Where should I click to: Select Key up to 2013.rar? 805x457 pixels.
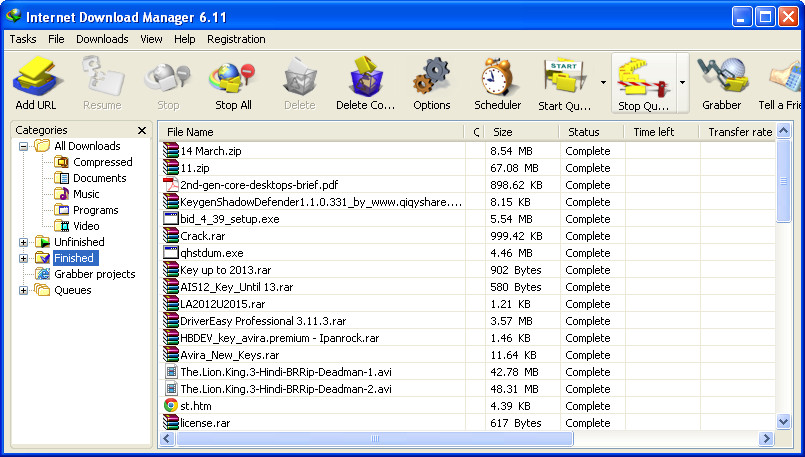pos(467,270)
